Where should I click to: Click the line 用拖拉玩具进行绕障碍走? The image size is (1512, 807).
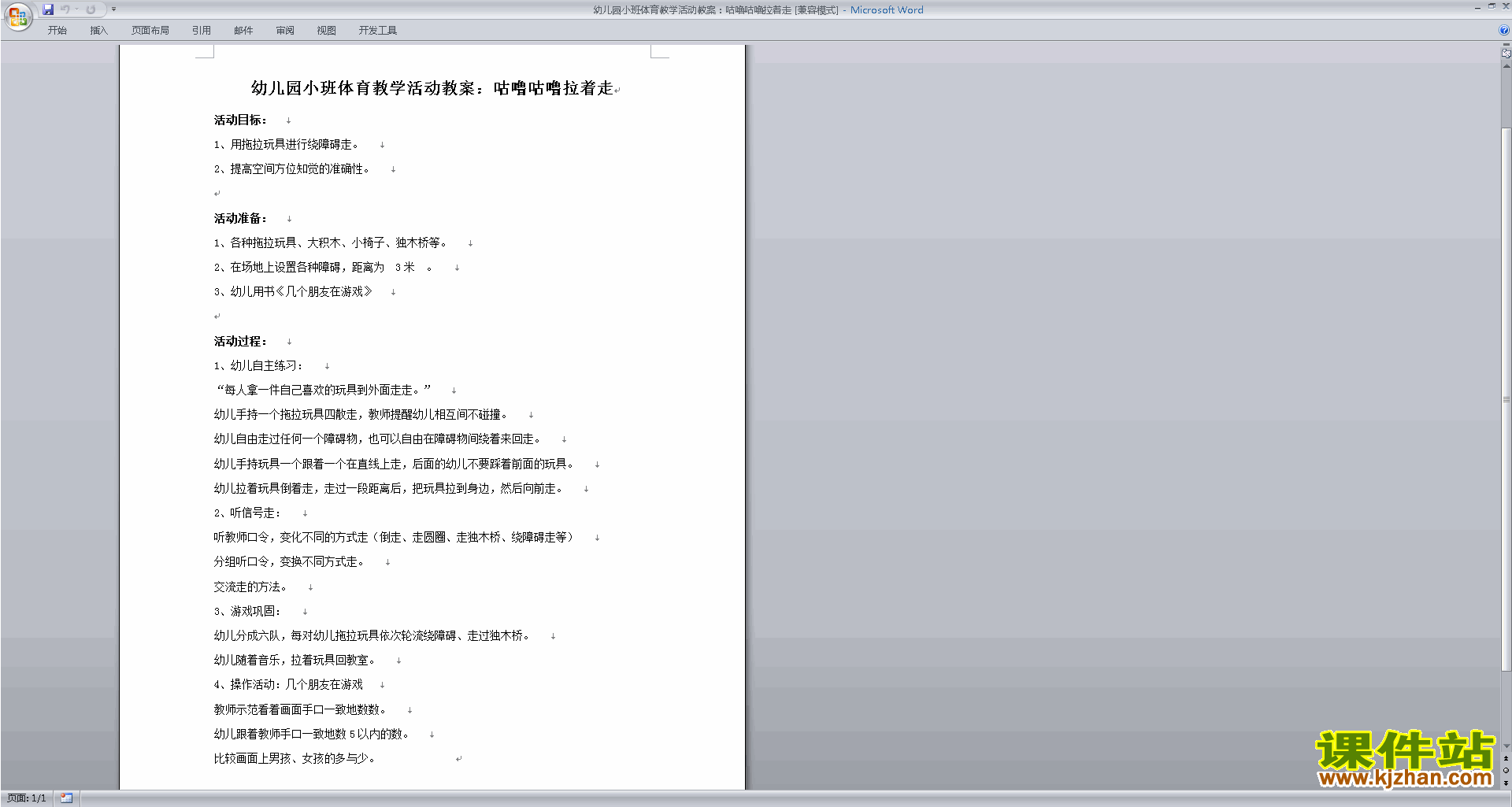pyautogui.click(x=287, y=145)
